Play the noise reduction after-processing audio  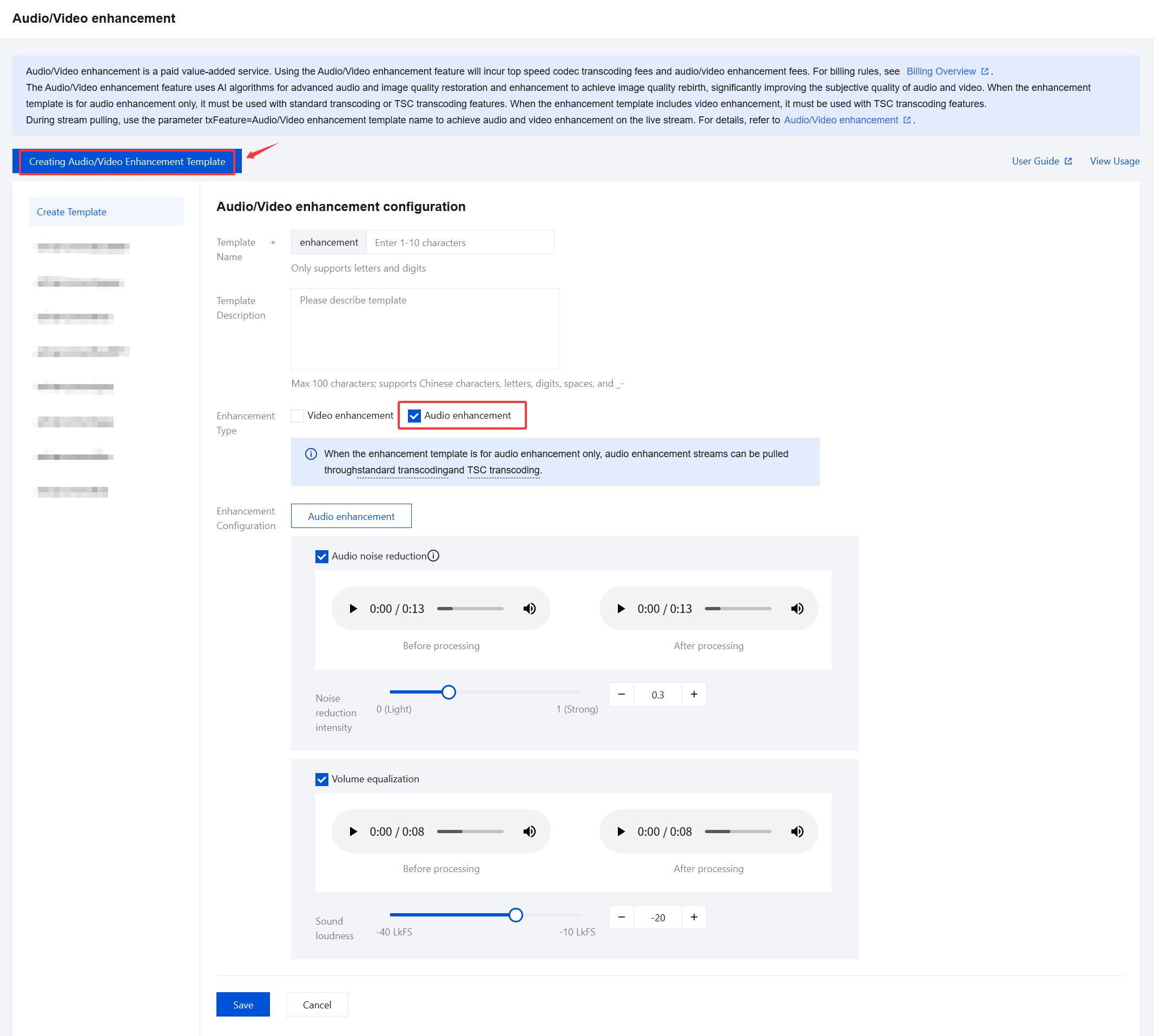621,609
